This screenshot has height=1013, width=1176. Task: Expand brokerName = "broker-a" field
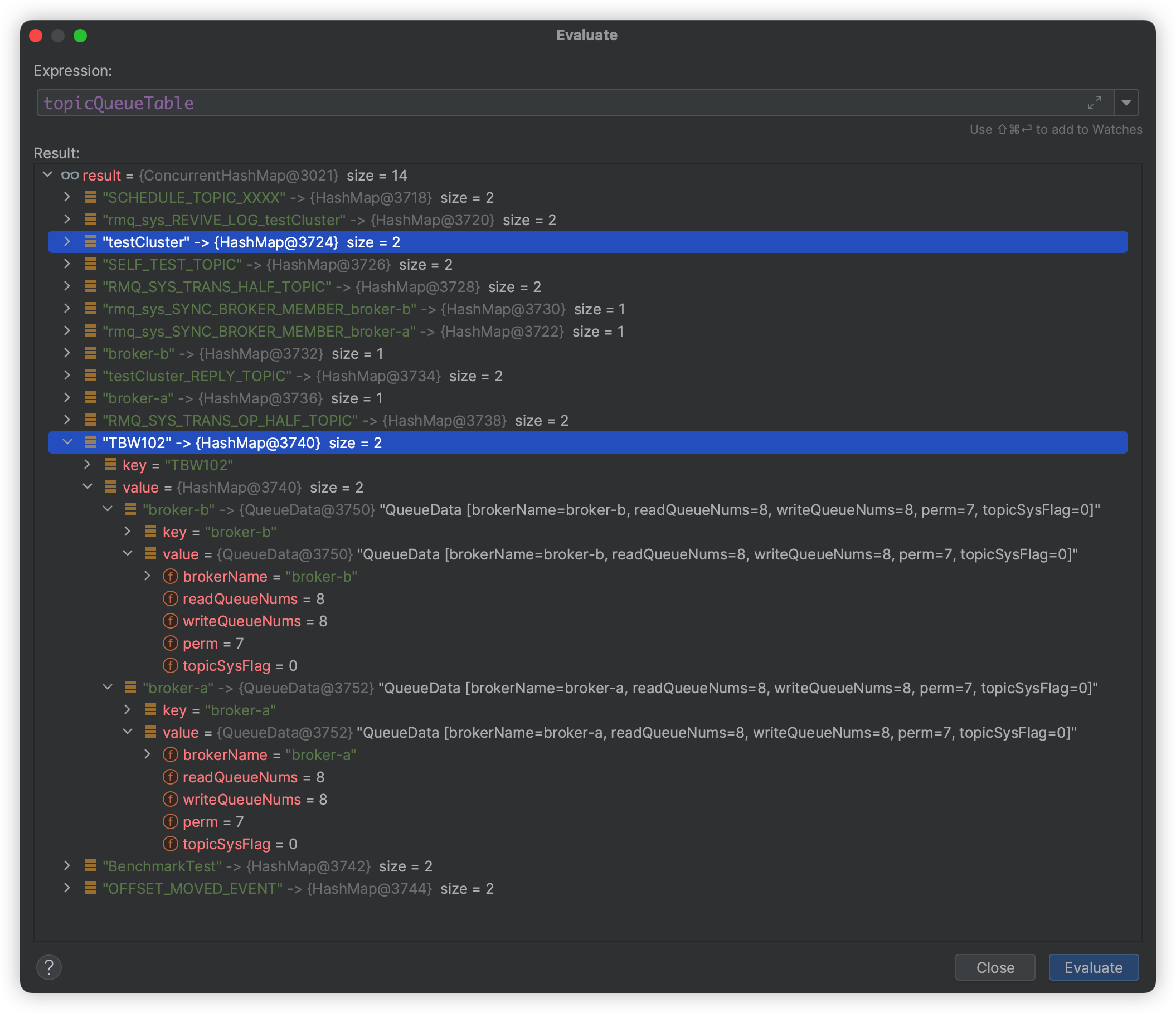[x=148, y=754]
